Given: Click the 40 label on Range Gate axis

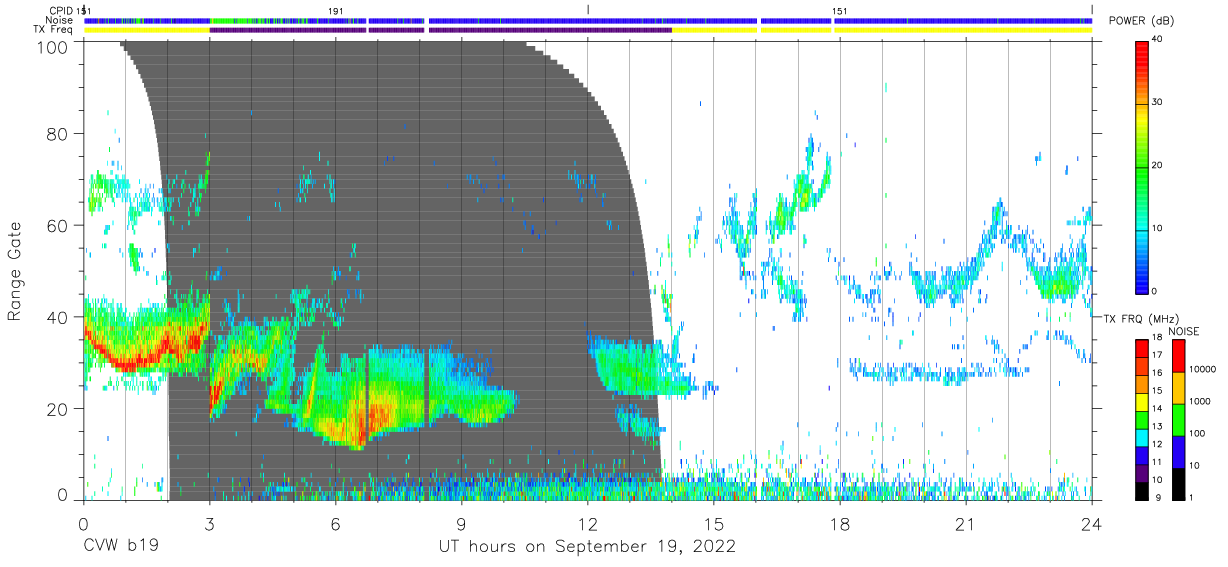Looking at the screenshot, I should (57, 317).
